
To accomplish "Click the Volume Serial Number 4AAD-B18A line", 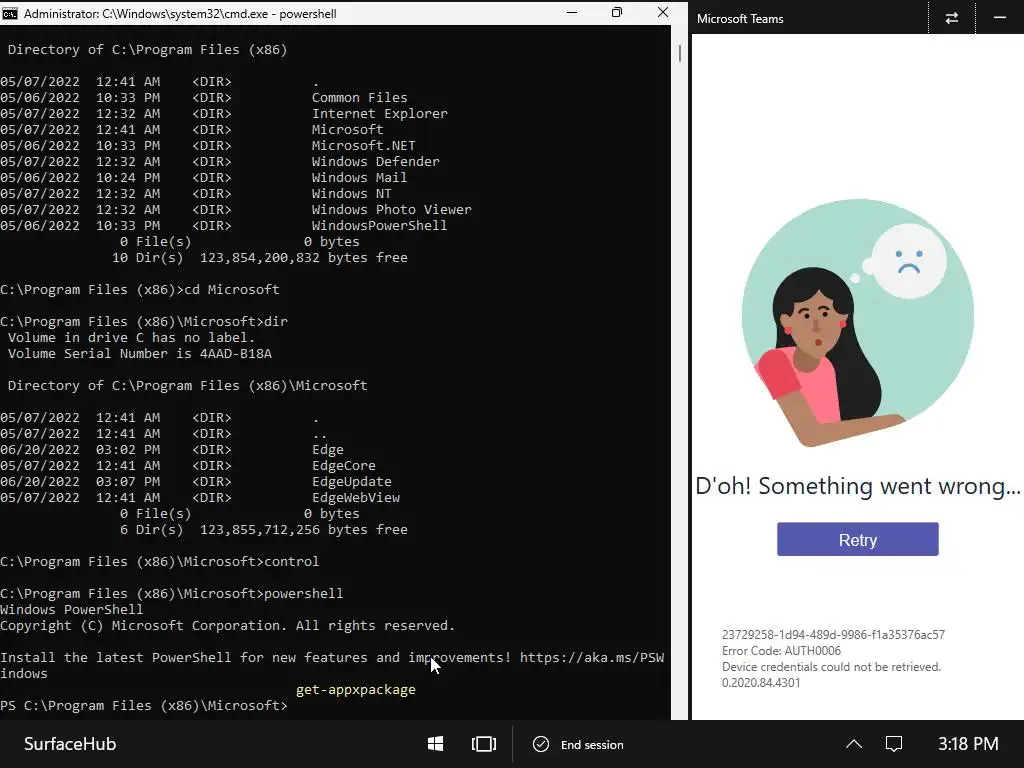I will coord(140,353).
